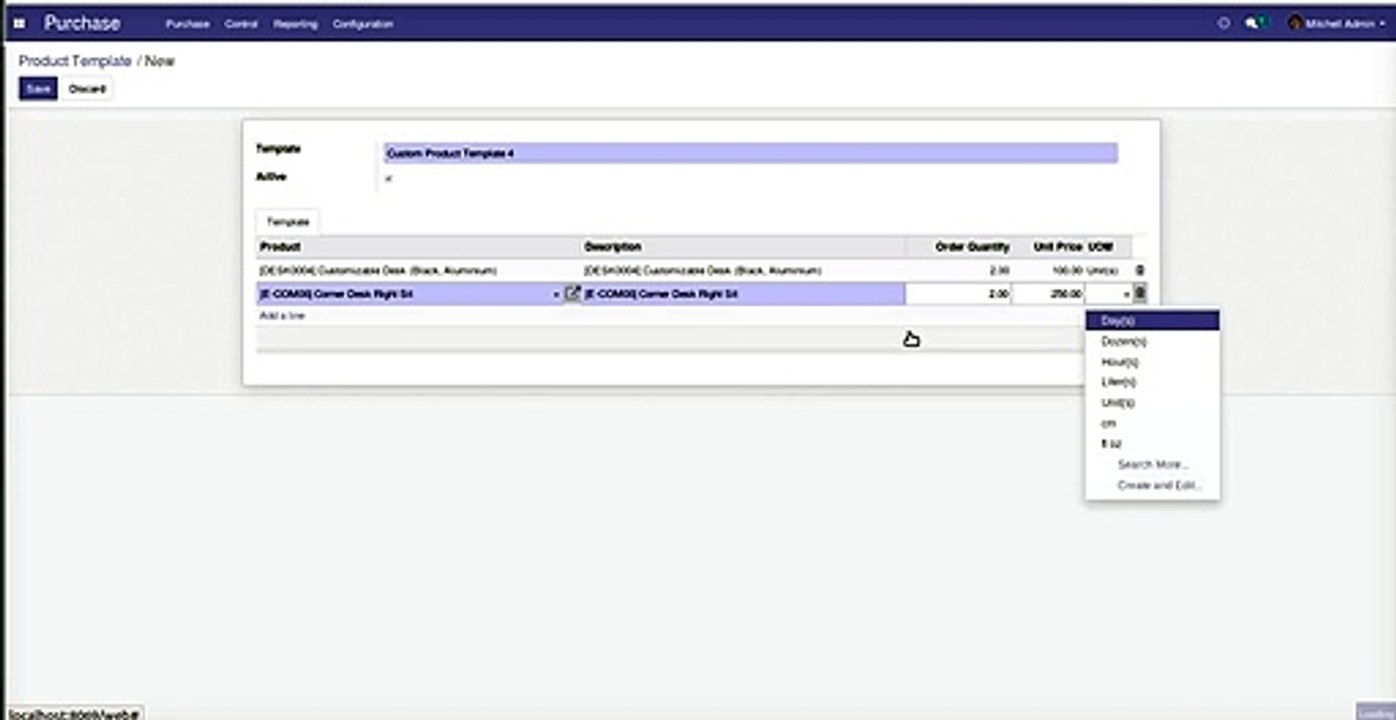Click Create and Edit... in UOM dropdown
The image size is (1396, 720).
pyautogui.click(x=1152, y=486)
